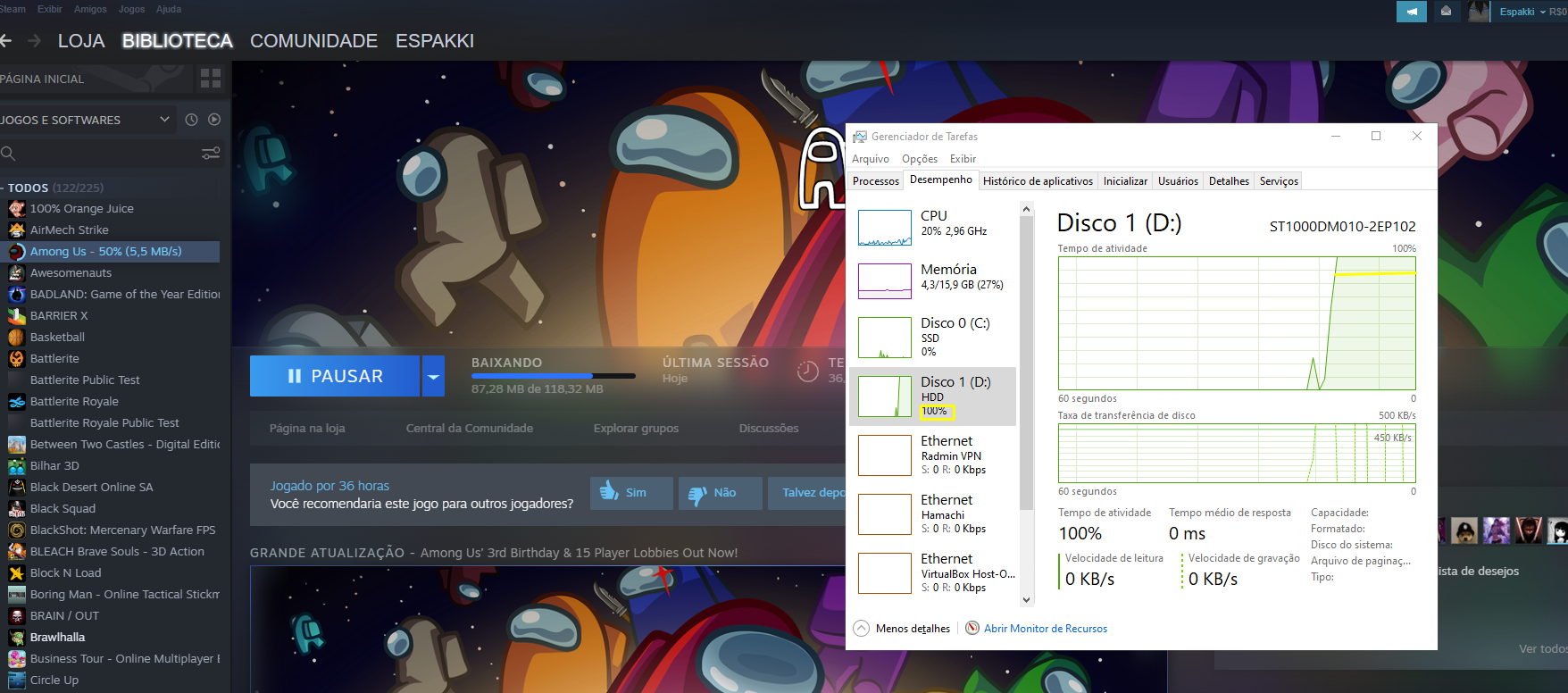Click the Bilhar 3D game icon
This screenshot has width=1568, height=693.
click(x=17, y=466)
